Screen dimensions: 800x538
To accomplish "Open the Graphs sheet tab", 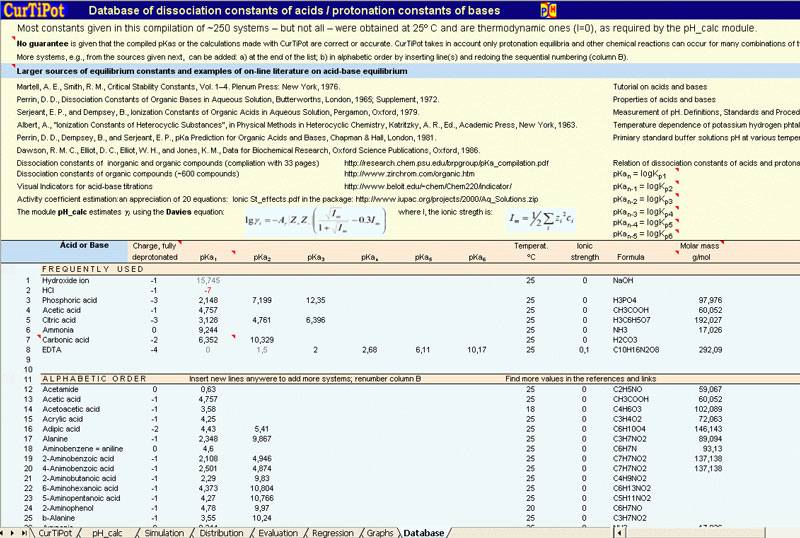I will (380, 533).
